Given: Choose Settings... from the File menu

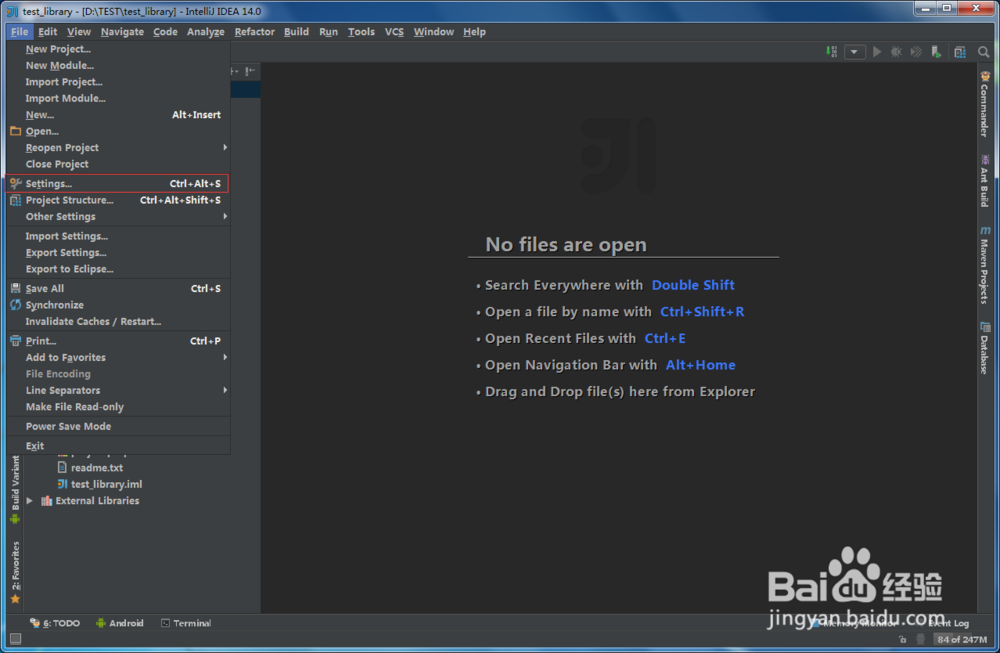Looking at the screenshot, I should pos(117,184).
